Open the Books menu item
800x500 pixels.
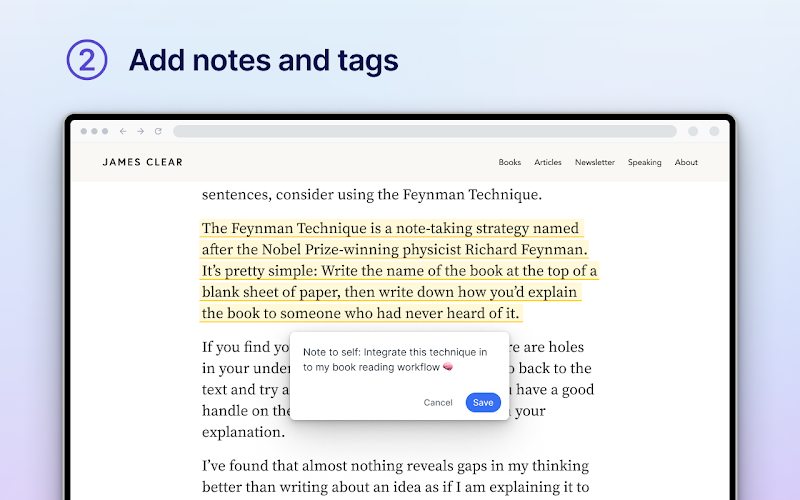(510, 162)
